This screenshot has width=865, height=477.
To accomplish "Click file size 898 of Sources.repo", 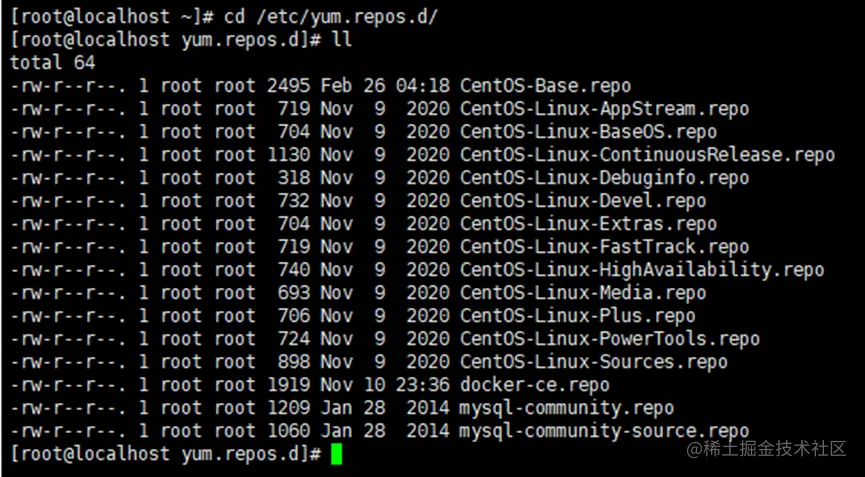I will click(x=294, y=362).
